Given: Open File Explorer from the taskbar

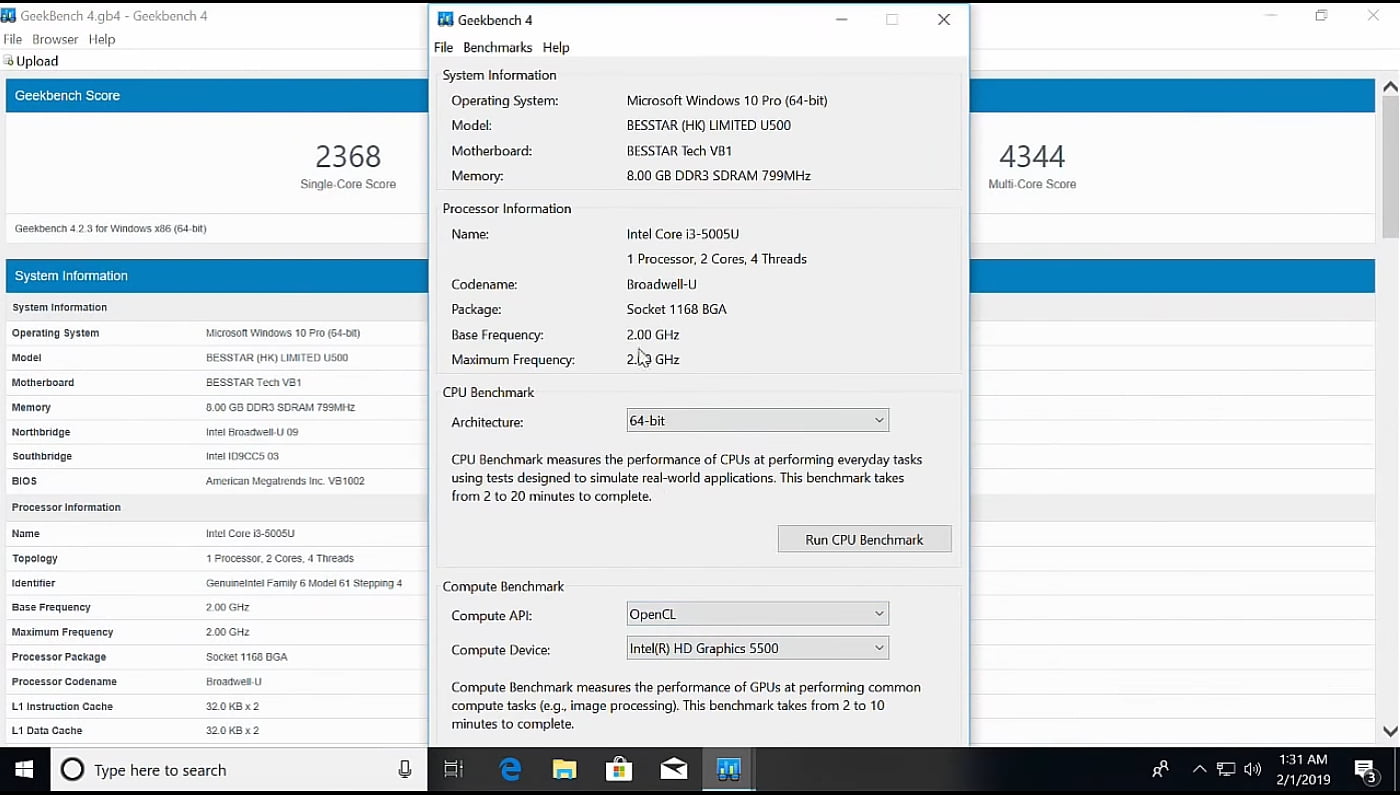Looking at the screenshot, I should [565, 769].
